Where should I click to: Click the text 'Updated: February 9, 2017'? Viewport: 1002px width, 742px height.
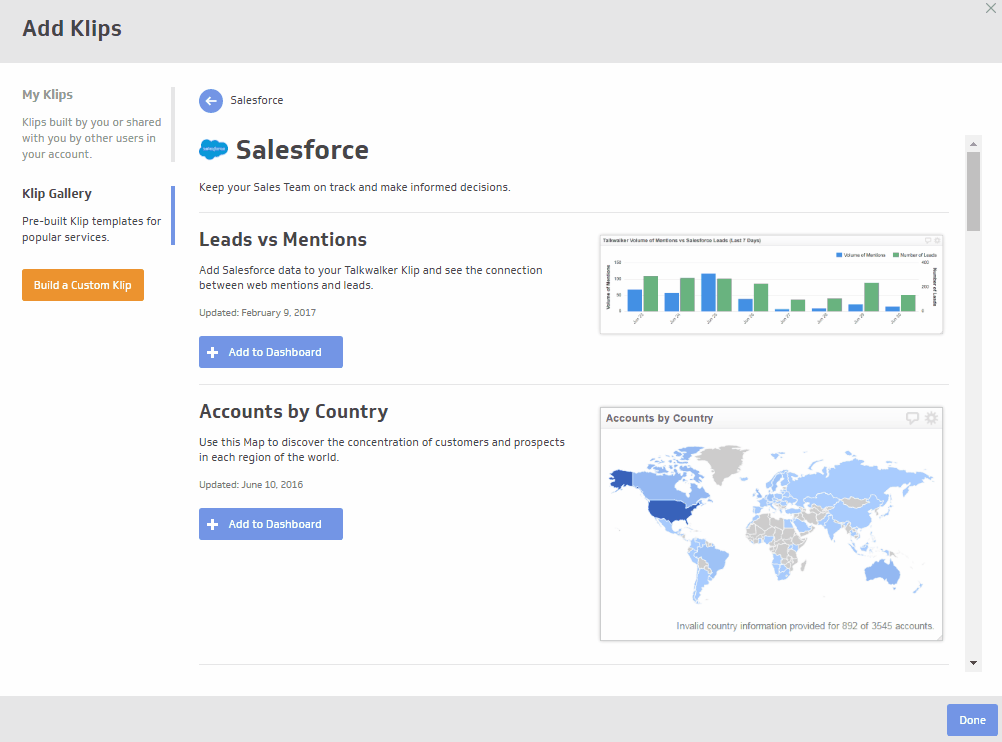pyautogui.click(x=258, y=313)
